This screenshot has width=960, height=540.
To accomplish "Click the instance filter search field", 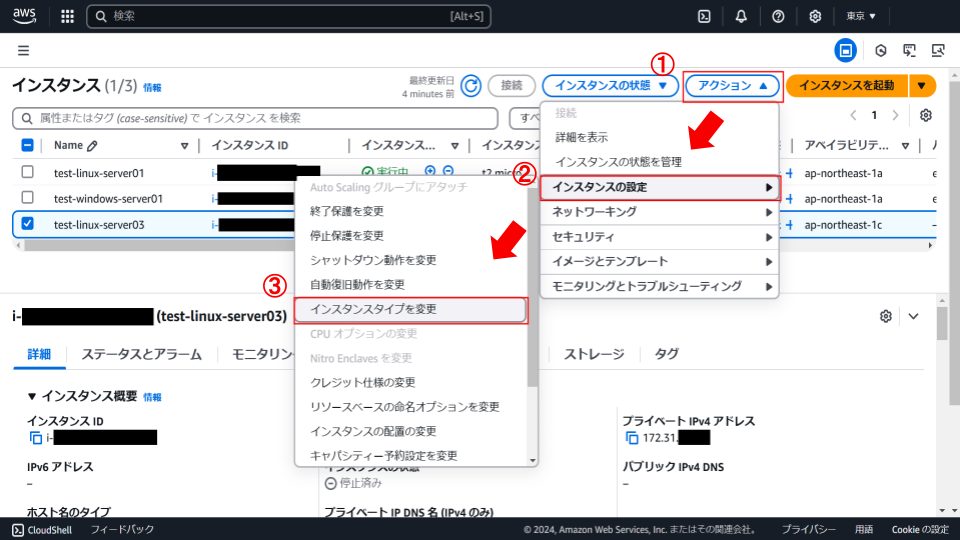I will coord(255,118).
